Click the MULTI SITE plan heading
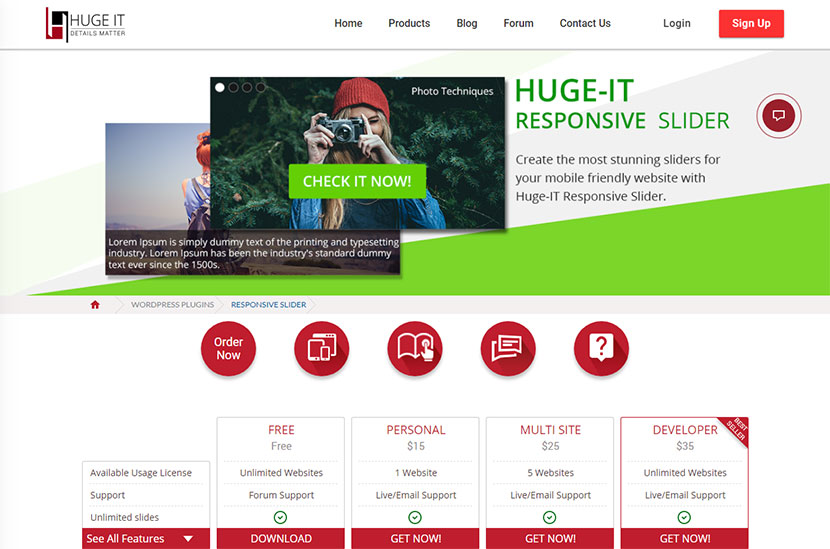The height and width of the screenshot is (549, 830). [551, 430]
